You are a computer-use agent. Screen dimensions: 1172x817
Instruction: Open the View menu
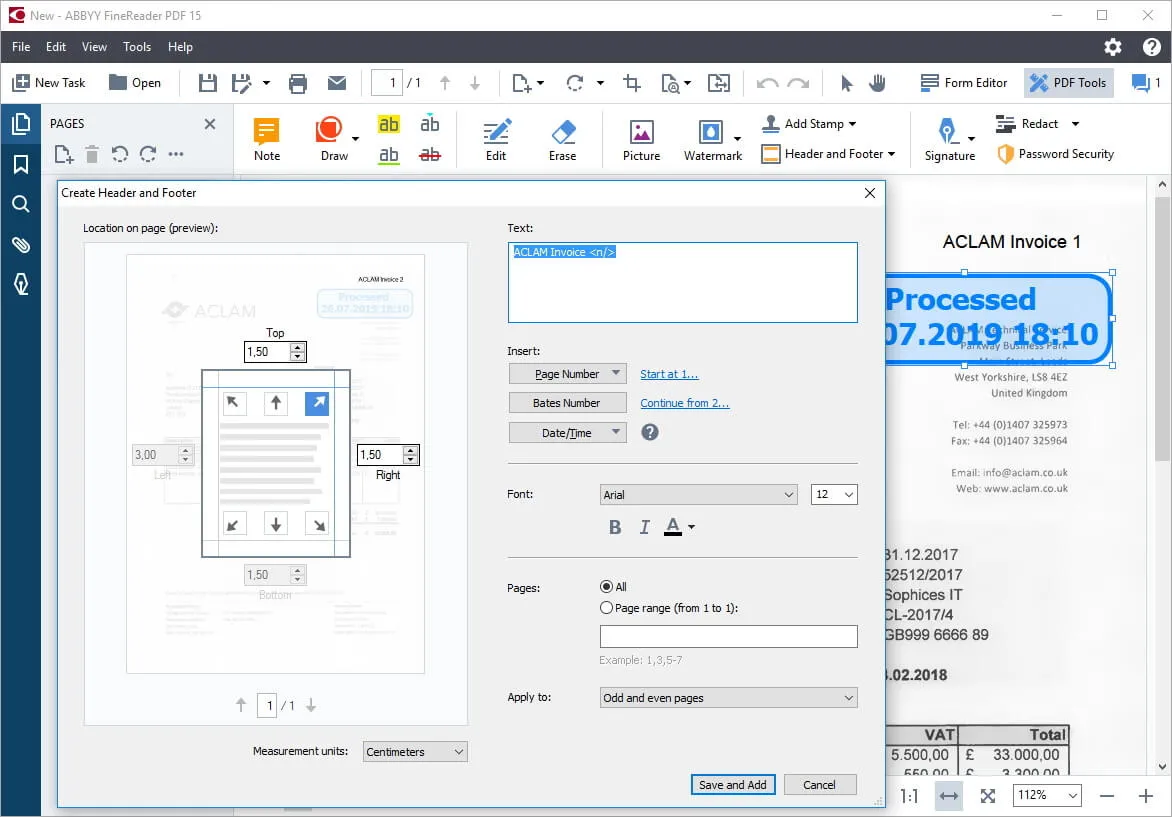coord(94,47)
